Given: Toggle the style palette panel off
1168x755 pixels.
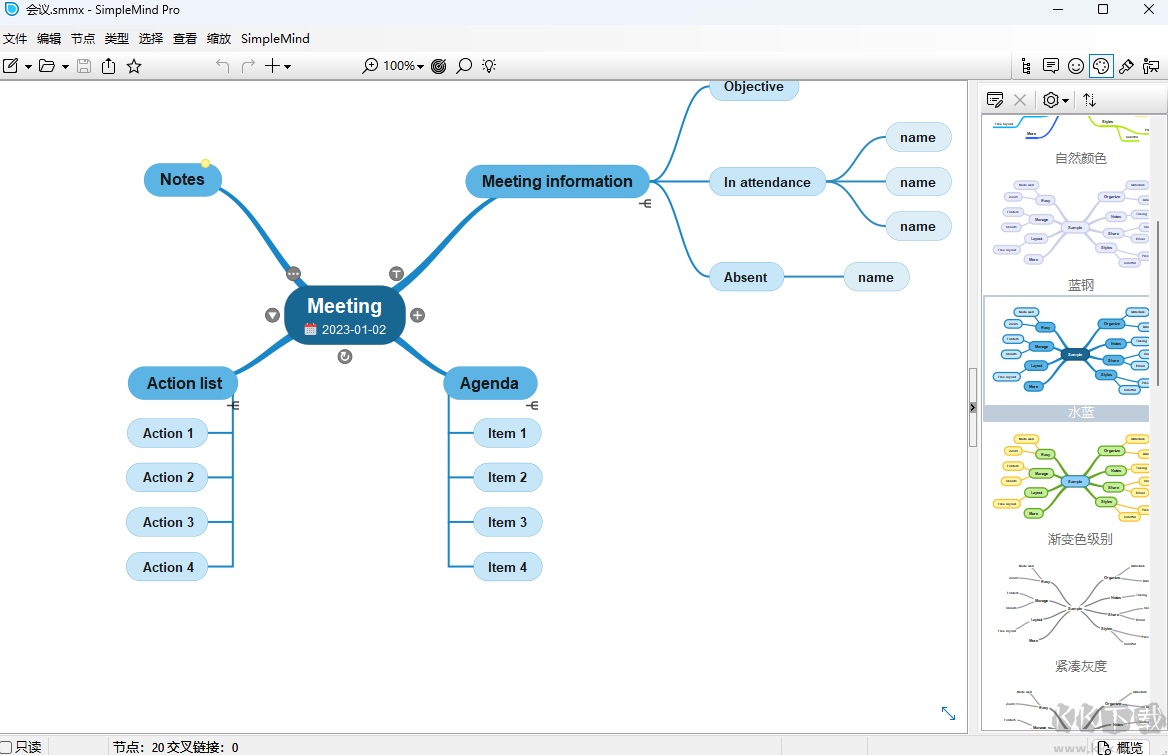Looking at the screenshot, I should click(x=1101, y=65).
